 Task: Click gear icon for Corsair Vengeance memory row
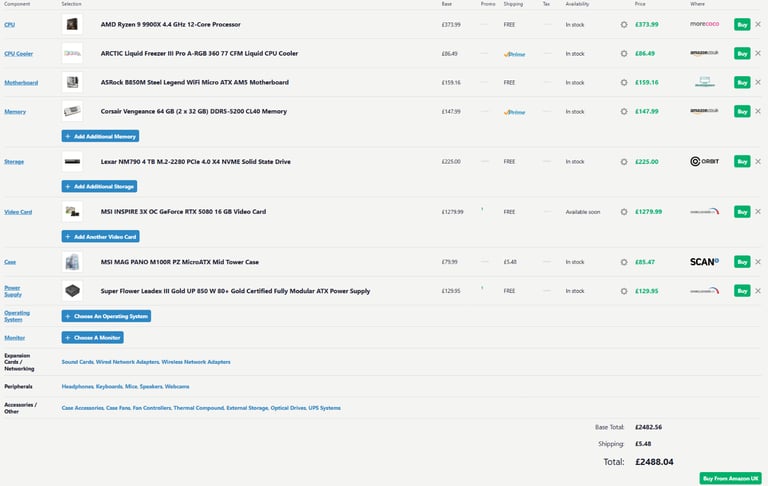pyautogui.click(x=624, y=111)
